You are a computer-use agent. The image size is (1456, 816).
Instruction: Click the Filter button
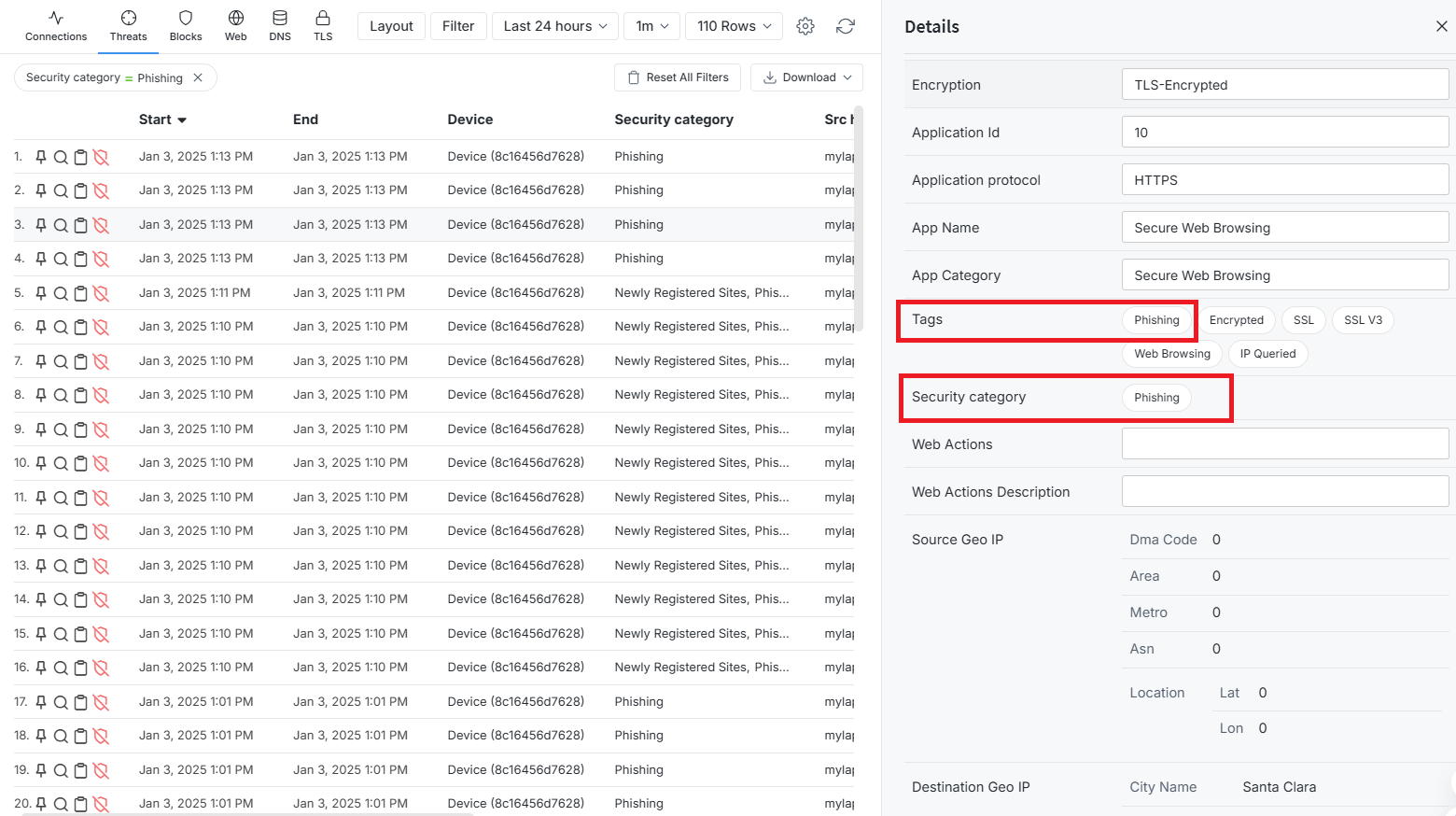[458, 26]
